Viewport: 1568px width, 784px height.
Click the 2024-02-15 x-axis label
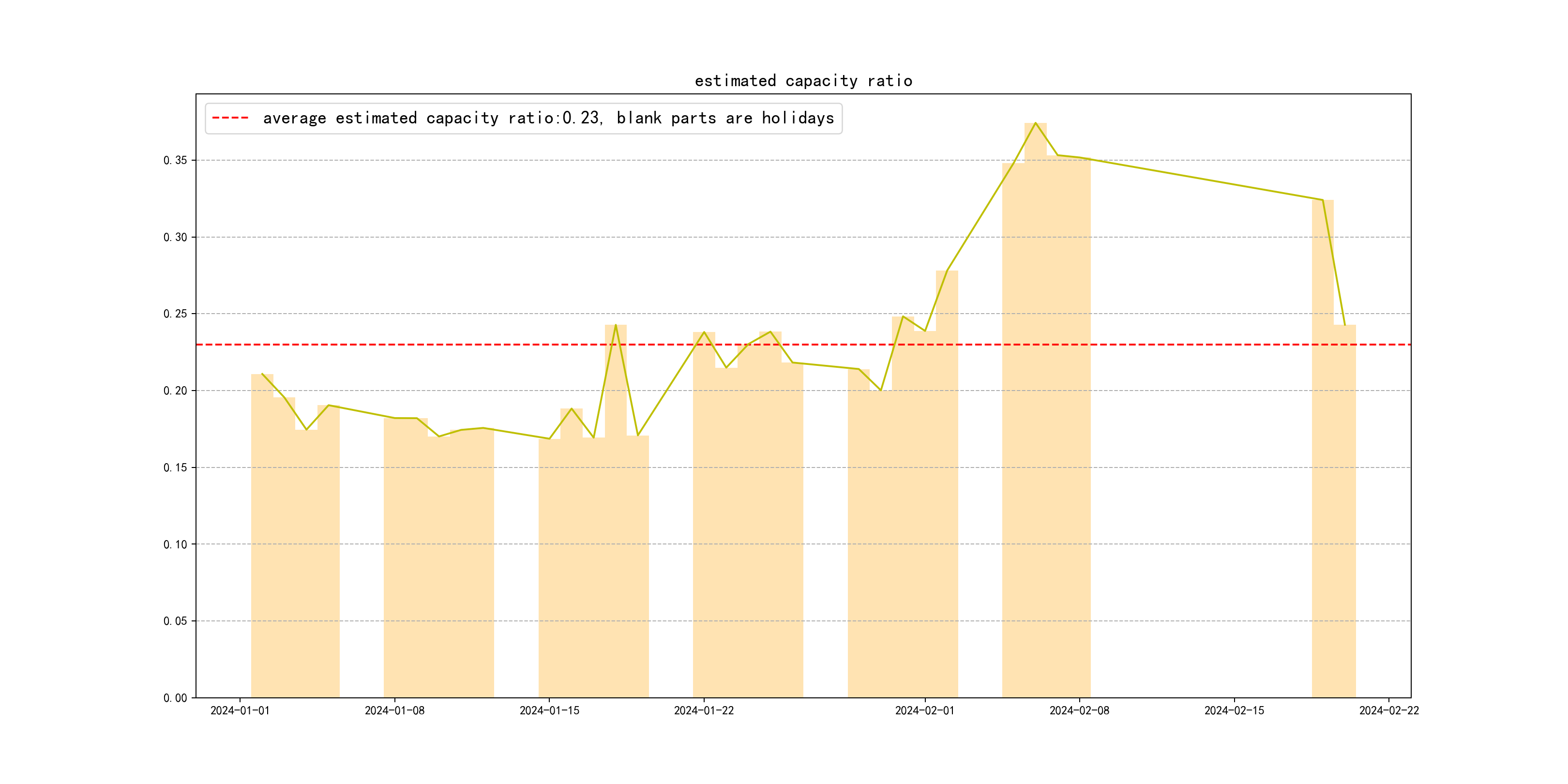1234,711
